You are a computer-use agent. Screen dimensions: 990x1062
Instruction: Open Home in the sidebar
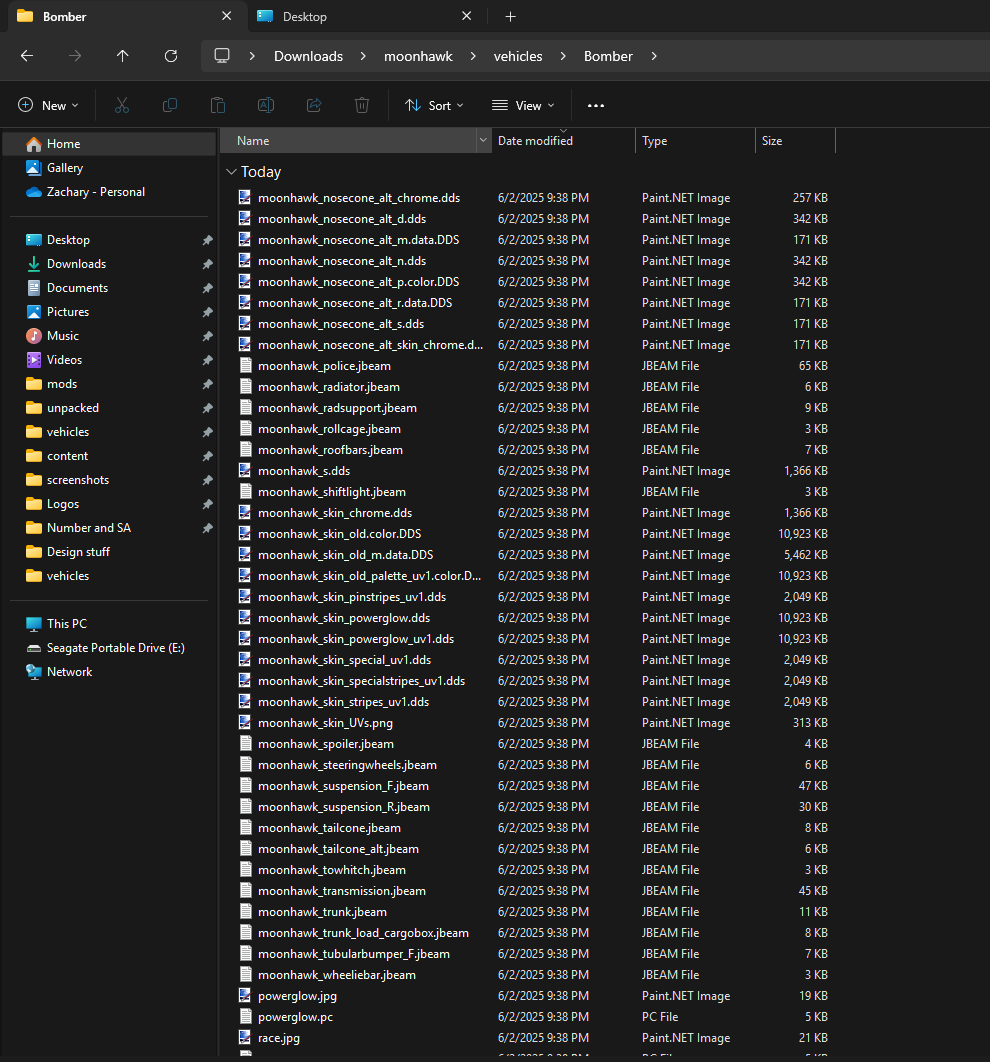[x=110, y=144]
